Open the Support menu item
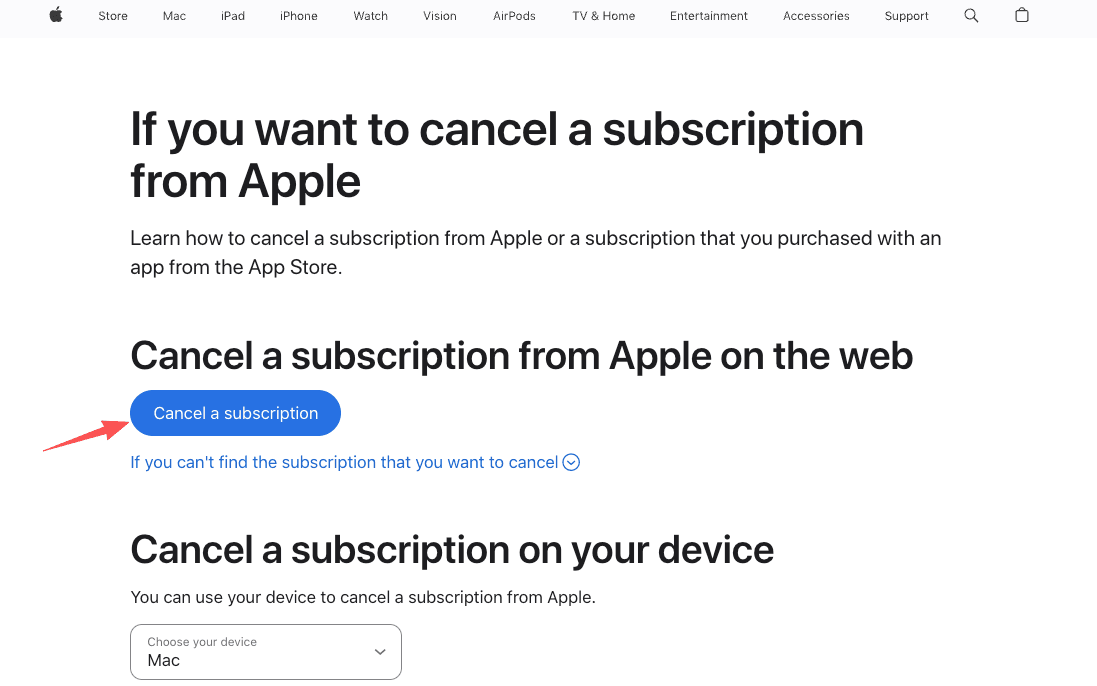This screenshot has height=686, width=1097. point(906,16)
